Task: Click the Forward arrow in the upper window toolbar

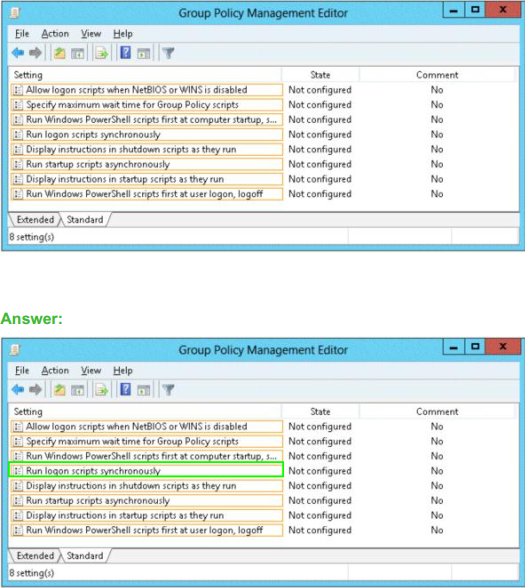Action: (x=35, y=53)
